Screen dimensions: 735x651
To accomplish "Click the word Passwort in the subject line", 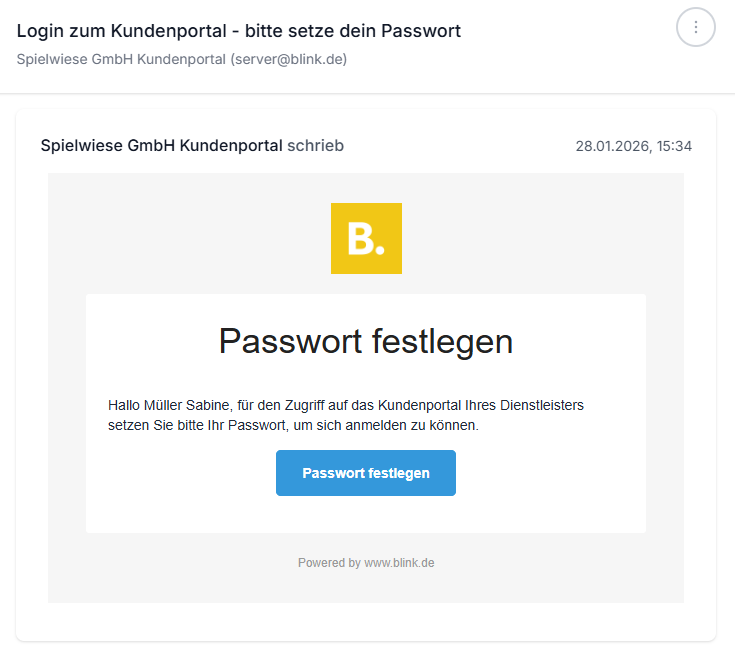I will click(421, 31).
